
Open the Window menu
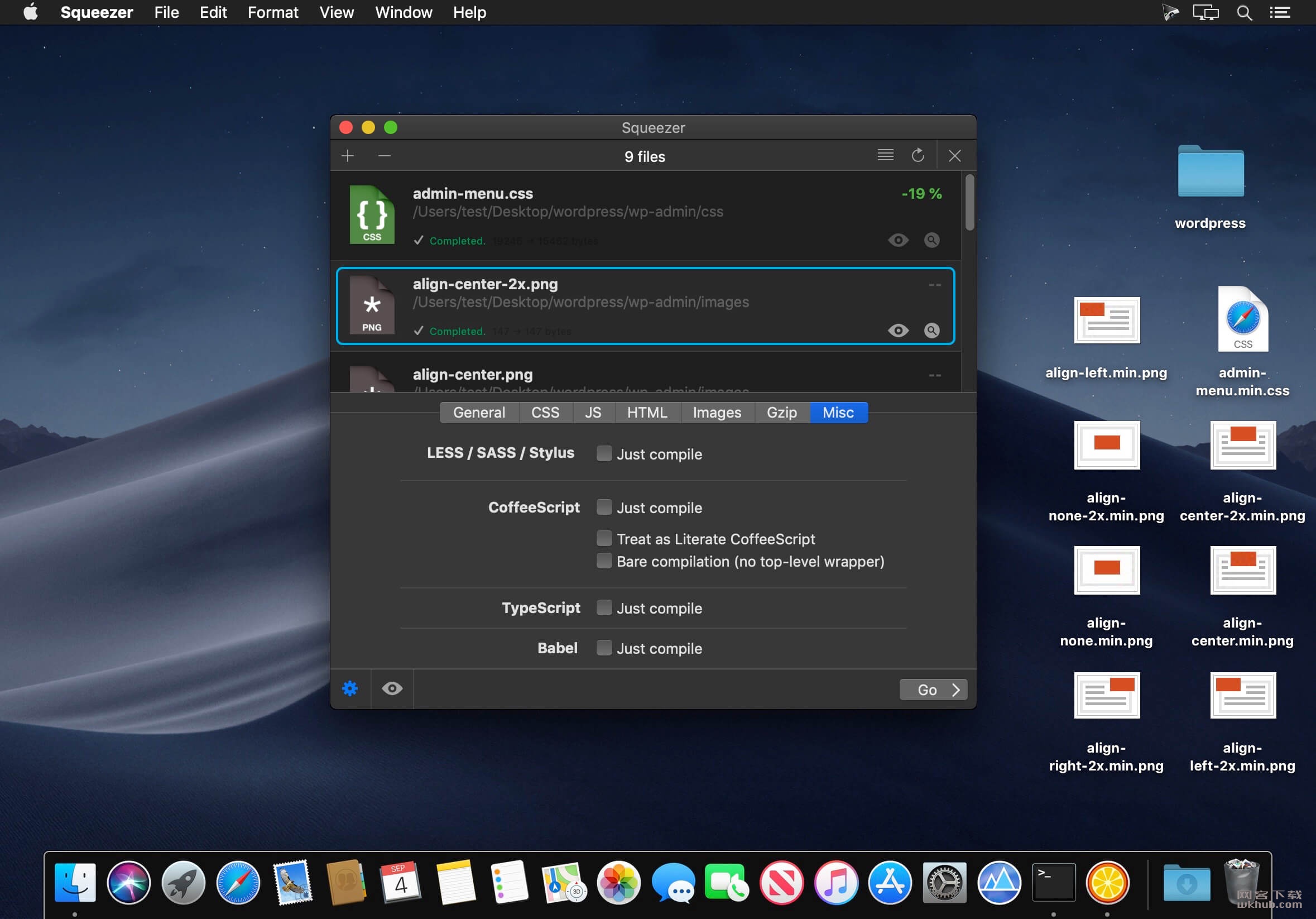pos(404,13)
